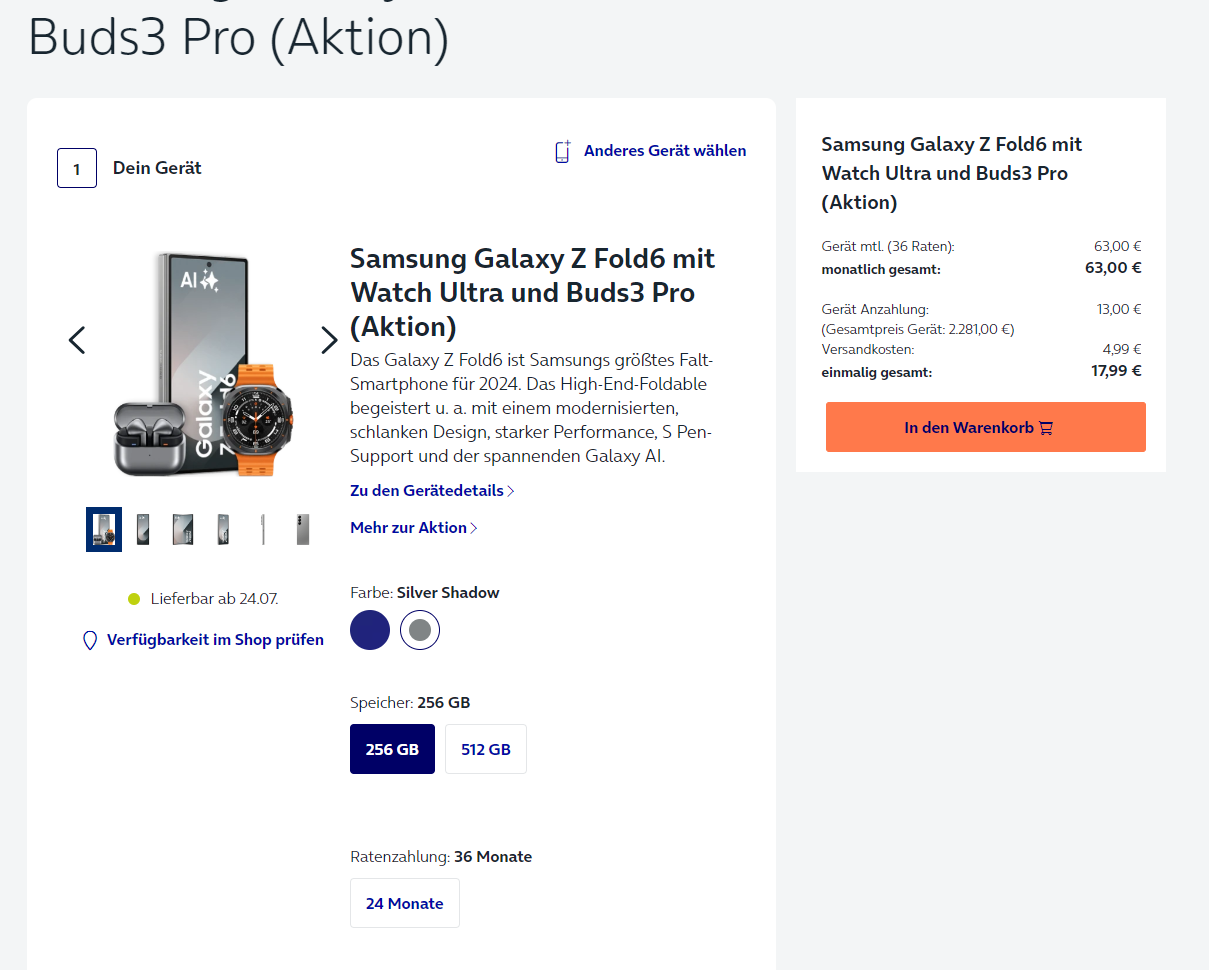
Task: Select fifth thumbnail showing phone side view
Action: (x=263, y=529)
